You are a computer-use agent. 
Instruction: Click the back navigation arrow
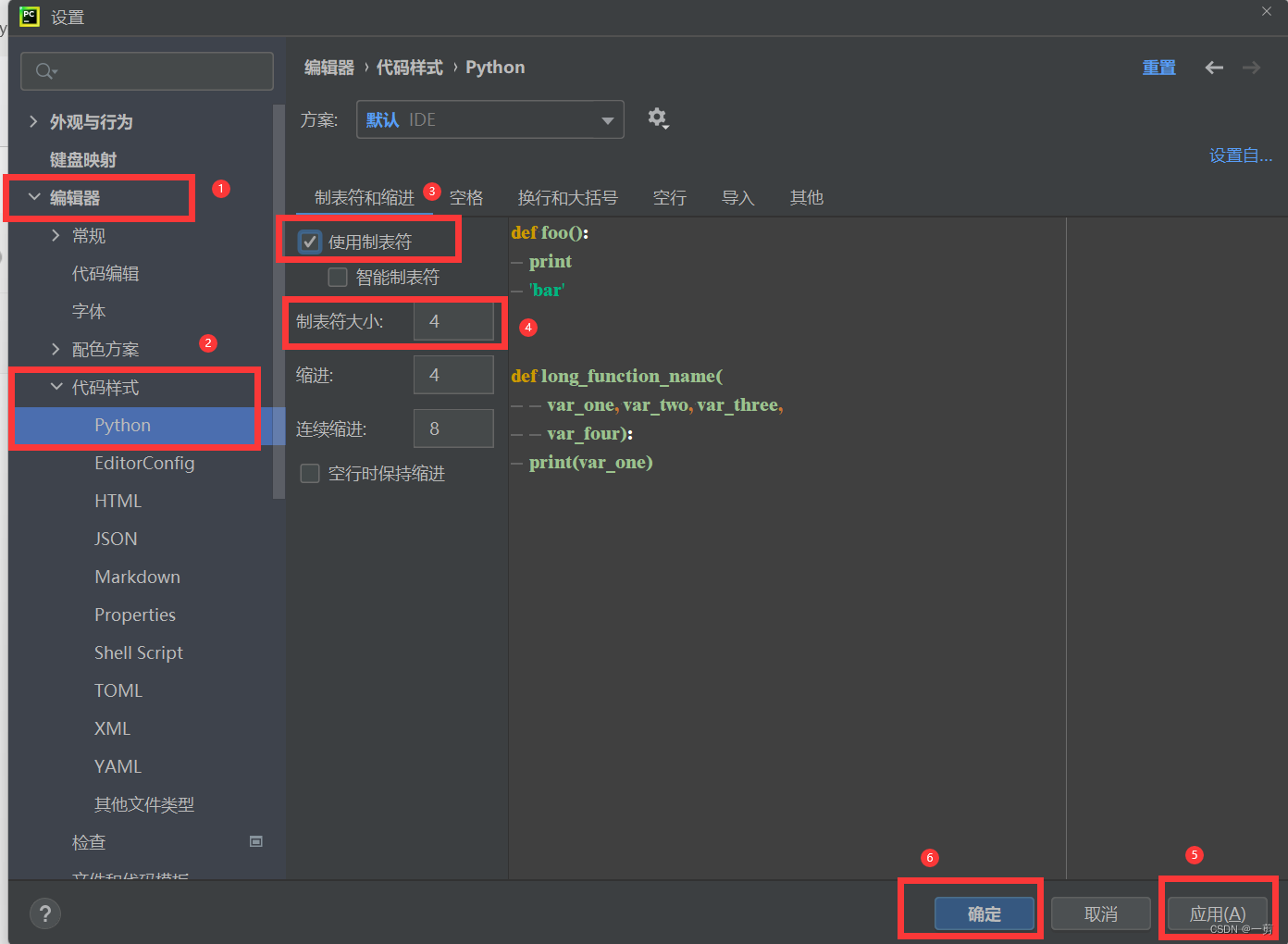click(x=1213, y=67)
